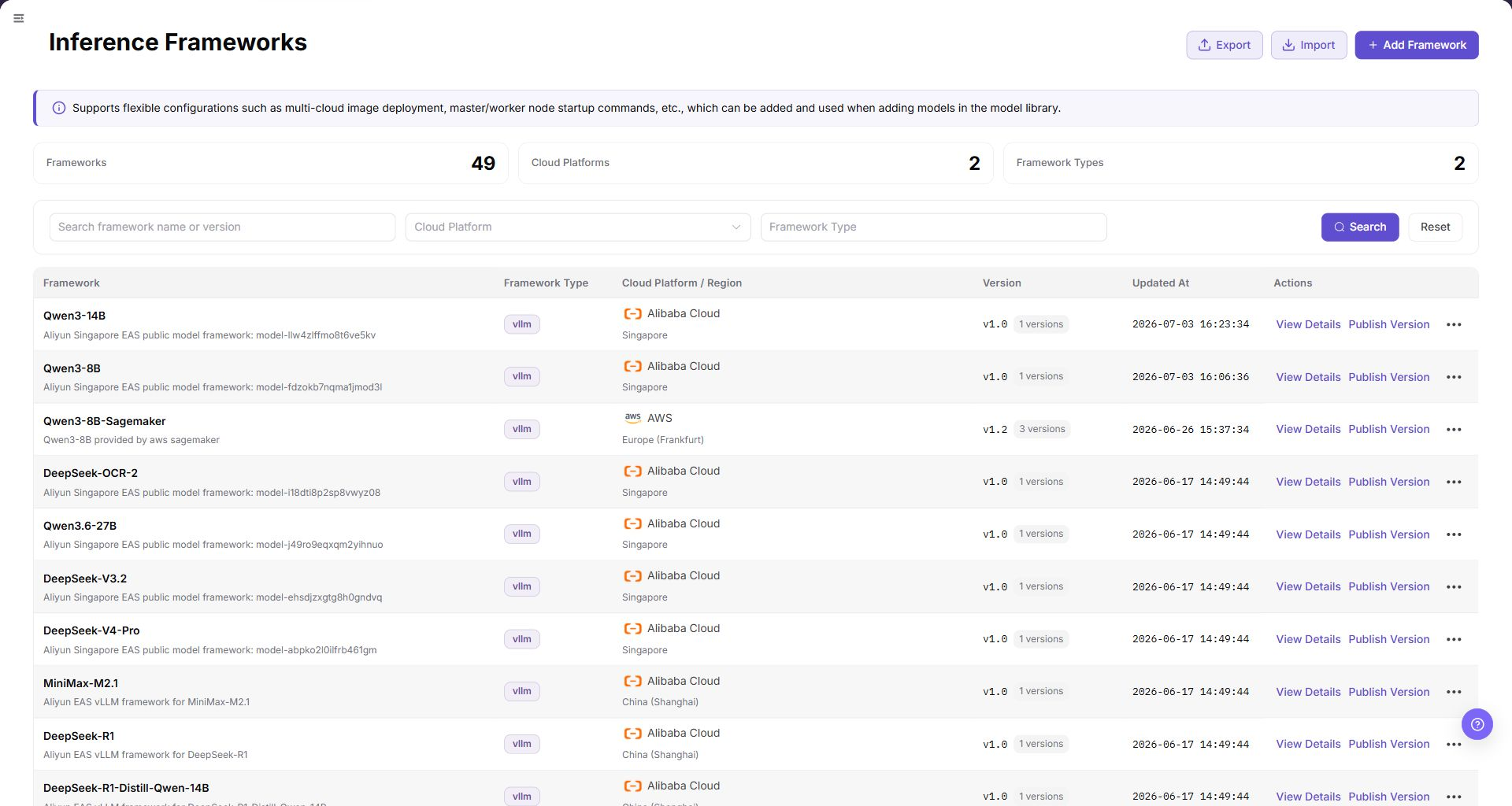This screenshot has width=1512, height=806.
Task: Click the 'Version' column header
Action: pos(1002,283)
